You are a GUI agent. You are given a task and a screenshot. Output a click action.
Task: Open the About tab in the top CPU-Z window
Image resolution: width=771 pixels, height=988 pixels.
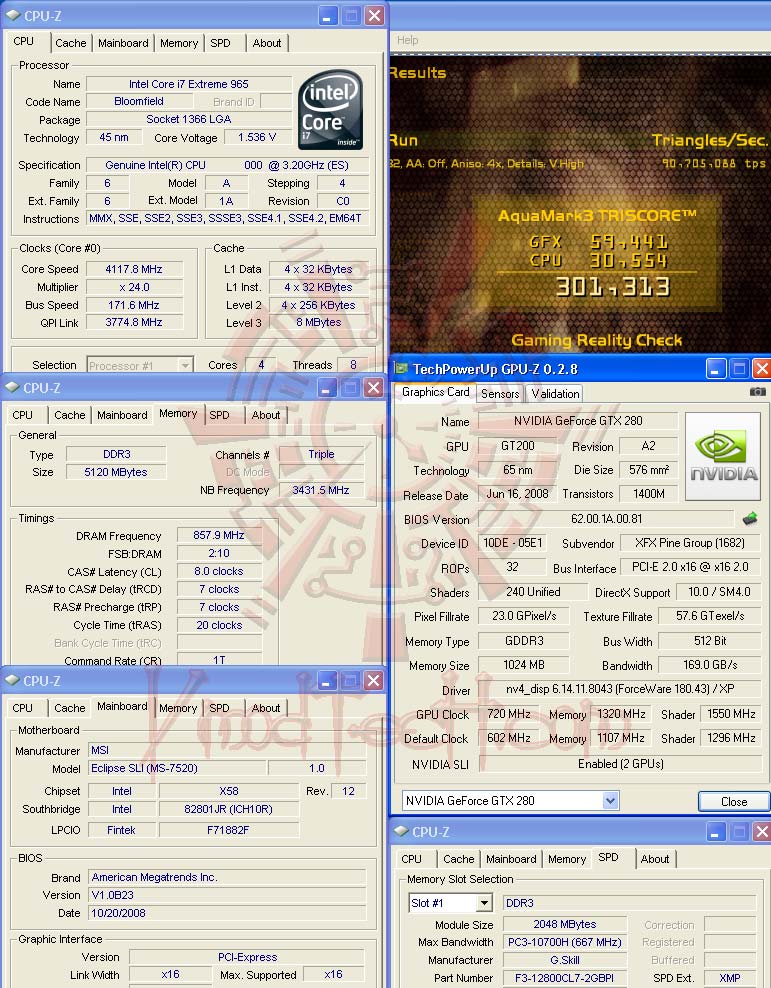(266, 43)
